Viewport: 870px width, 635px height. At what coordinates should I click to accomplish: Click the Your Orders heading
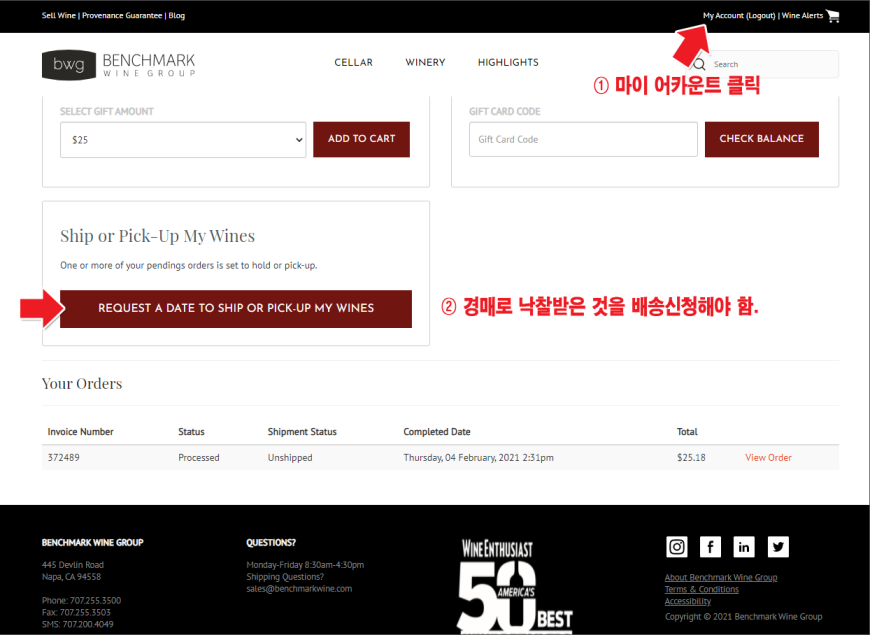pyautogui.click(x=82, y=384)
